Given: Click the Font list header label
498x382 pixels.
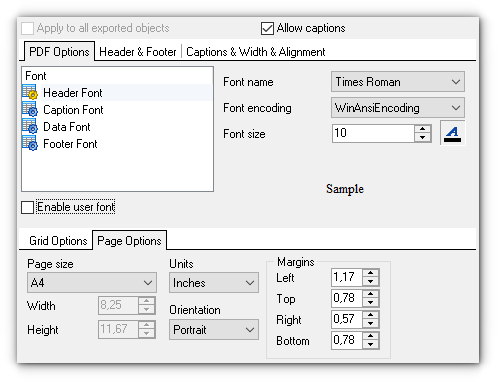Looking at the screenshot, I should 36,76.
